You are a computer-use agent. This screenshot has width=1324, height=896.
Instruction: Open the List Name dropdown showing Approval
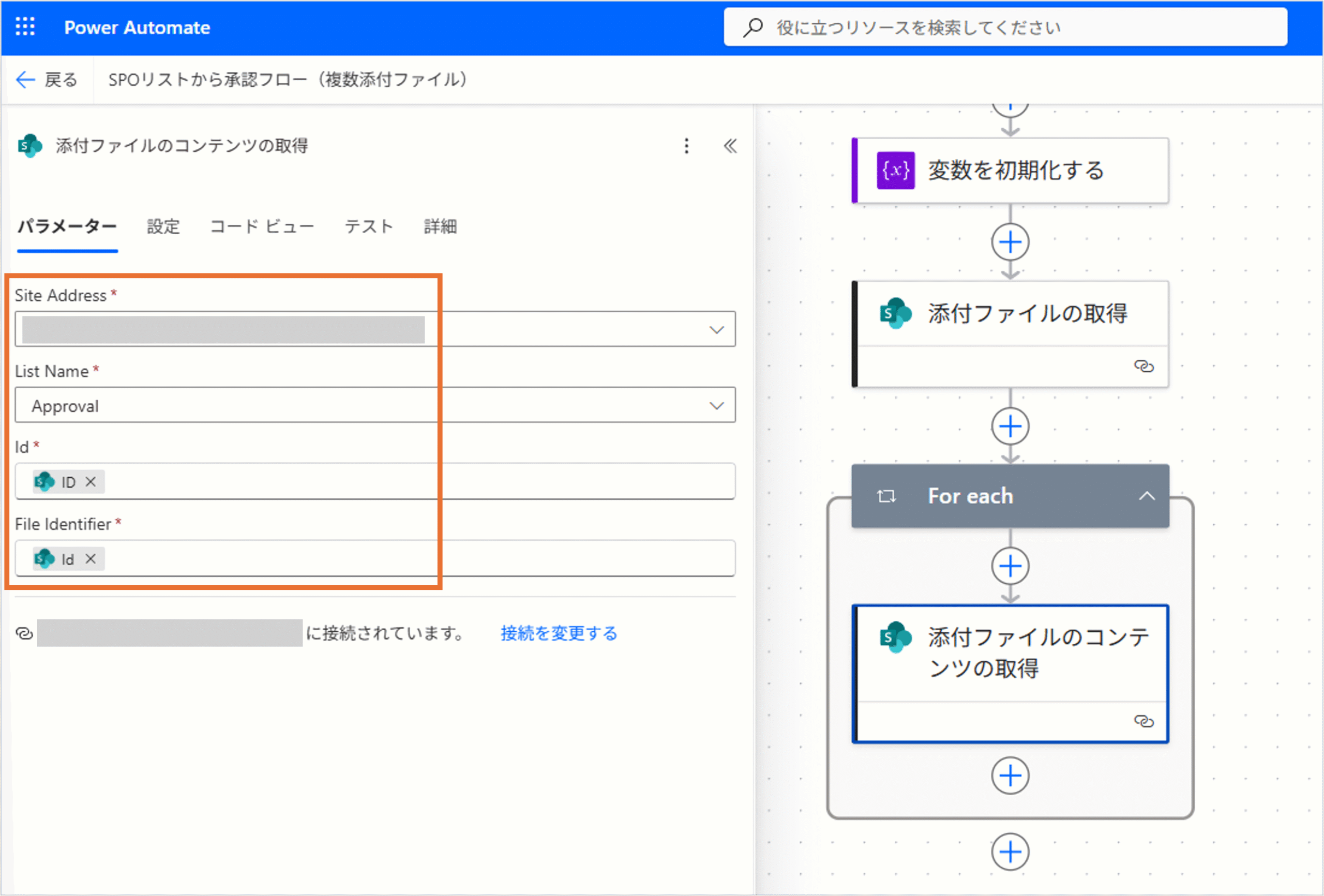[x=716, y=405]
